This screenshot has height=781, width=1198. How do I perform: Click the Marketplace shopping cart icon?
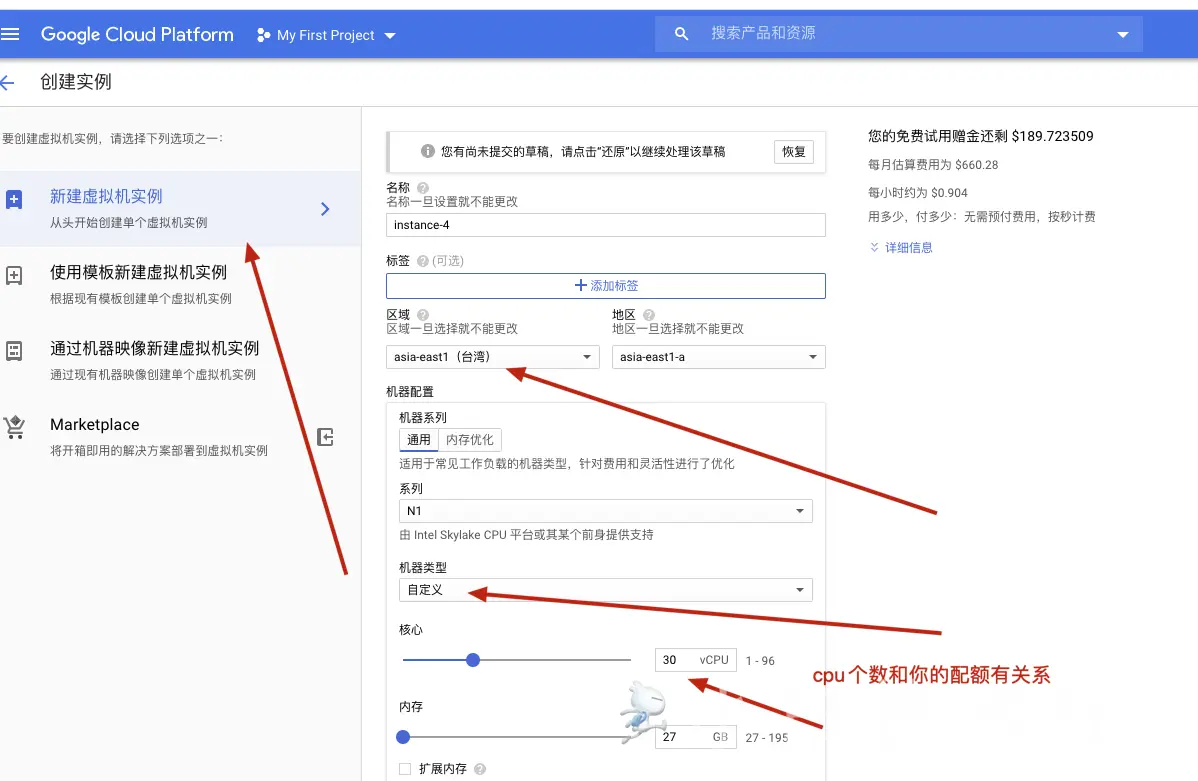click(15, 427)
